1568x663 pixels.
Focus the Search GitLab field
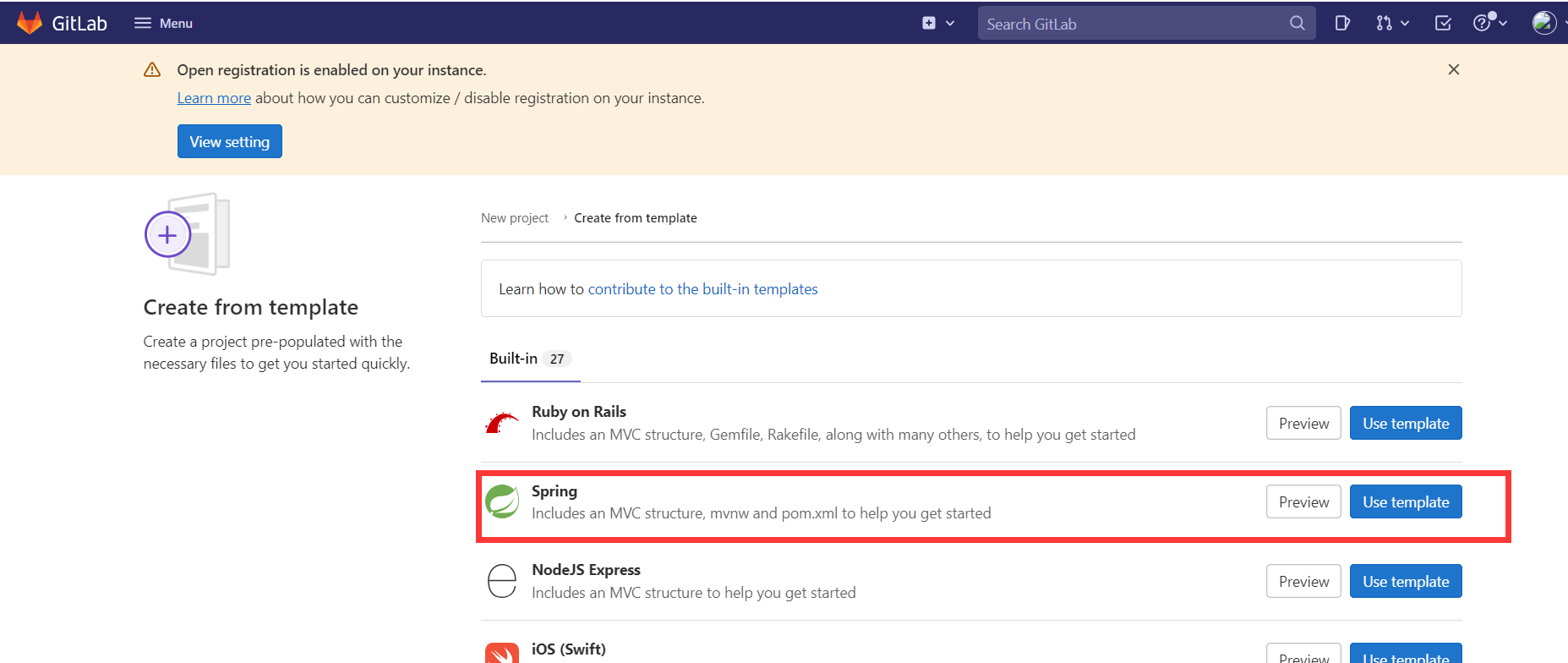(x=1146, y=24)
